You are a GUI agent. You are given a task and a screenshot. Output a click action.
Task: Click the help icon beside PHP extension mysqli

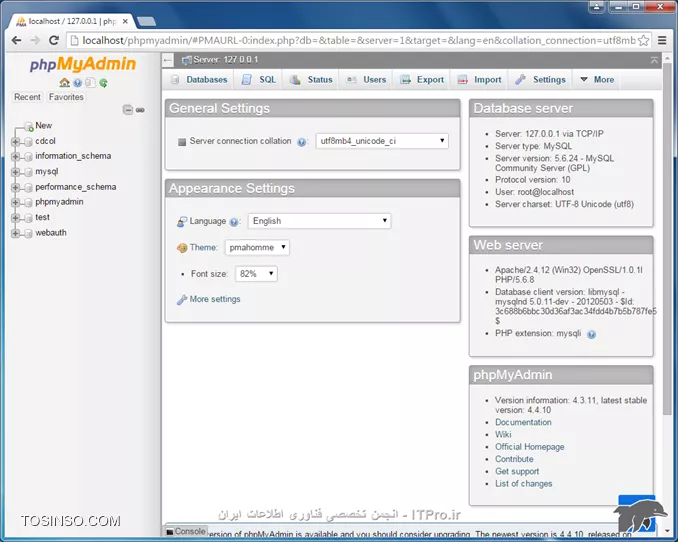tap(592, 334)
